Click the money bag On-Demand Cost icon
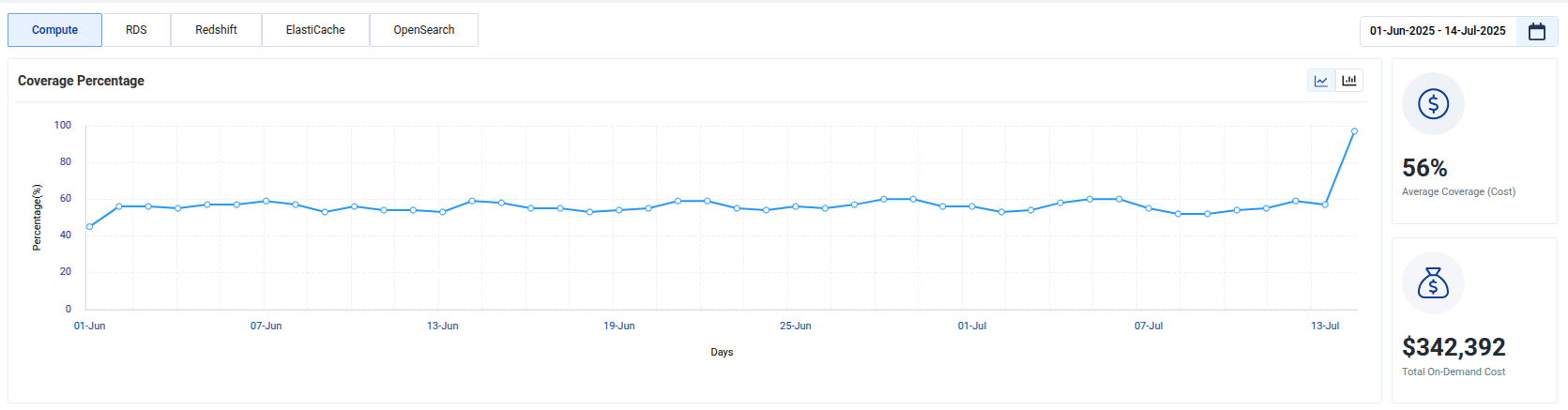This screenshot has width=1568, height=410. (1433, 282)
